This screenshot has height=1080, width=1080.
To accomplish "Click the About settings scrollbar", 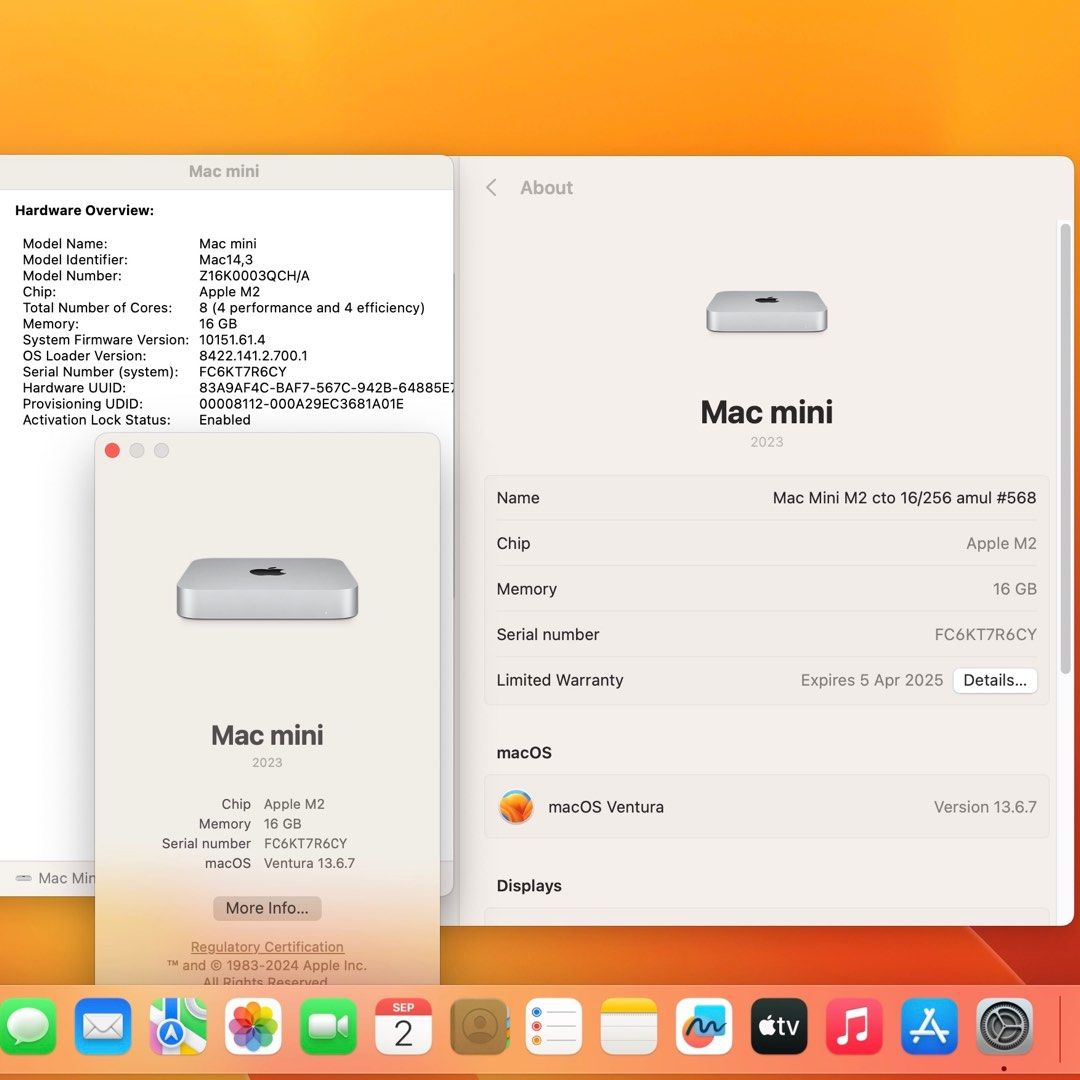I will 1065,448.
